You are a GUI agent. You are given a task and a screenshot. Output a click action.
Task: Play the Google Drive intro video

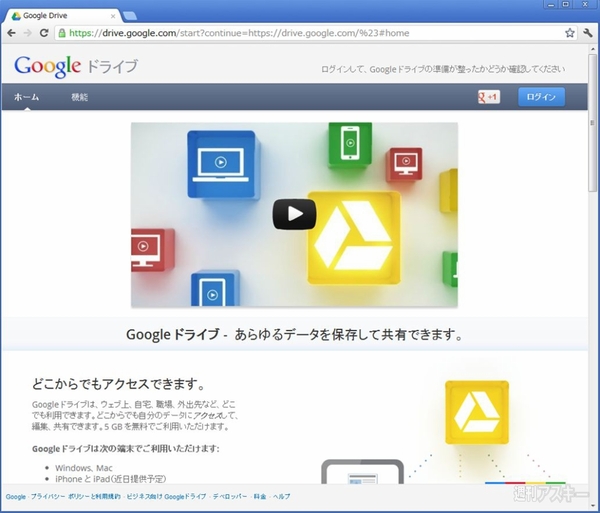[x=294, y=214]
